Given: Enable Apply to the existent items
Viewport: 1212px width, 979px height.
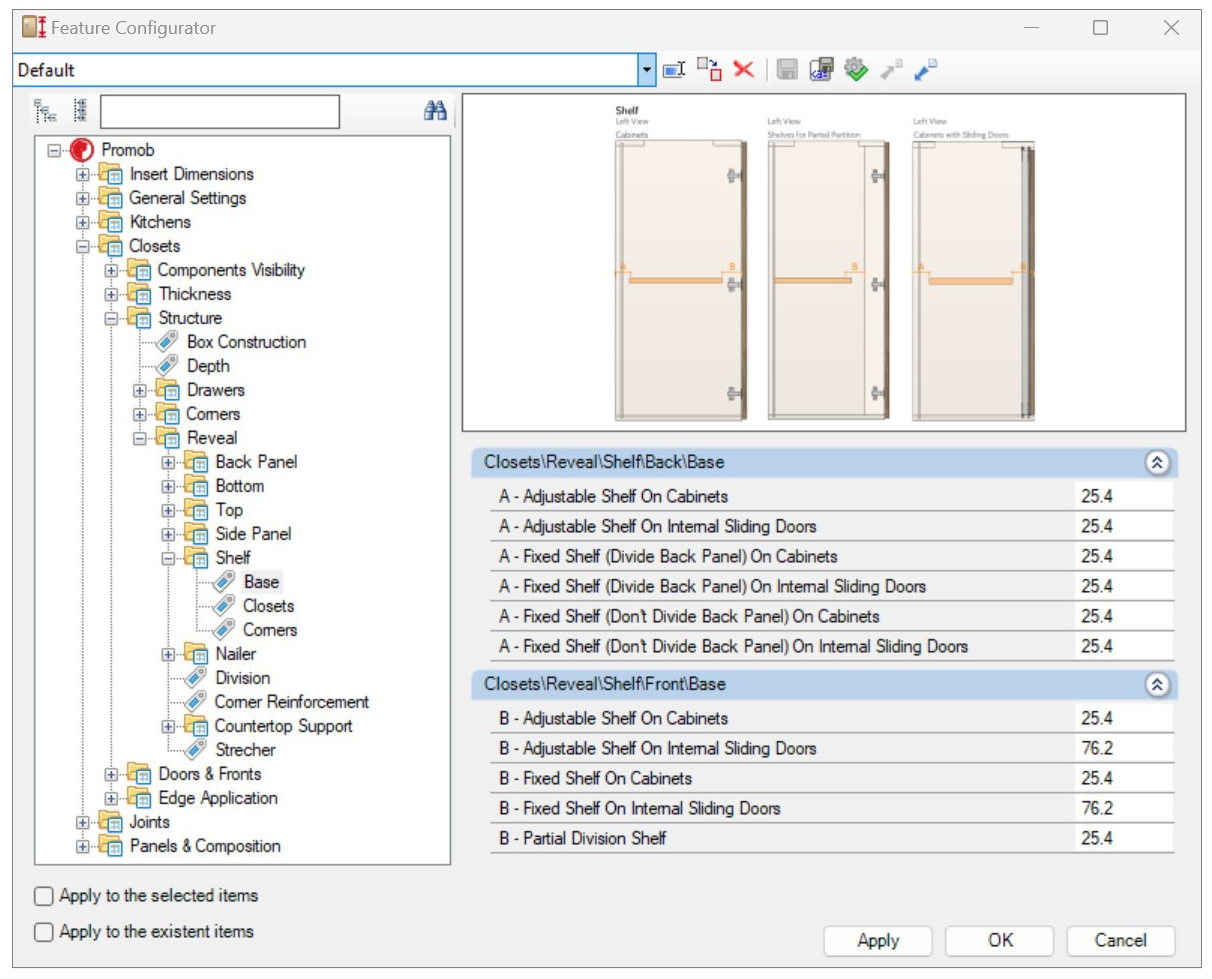Looking at the screenshot, I should [43, 932].
